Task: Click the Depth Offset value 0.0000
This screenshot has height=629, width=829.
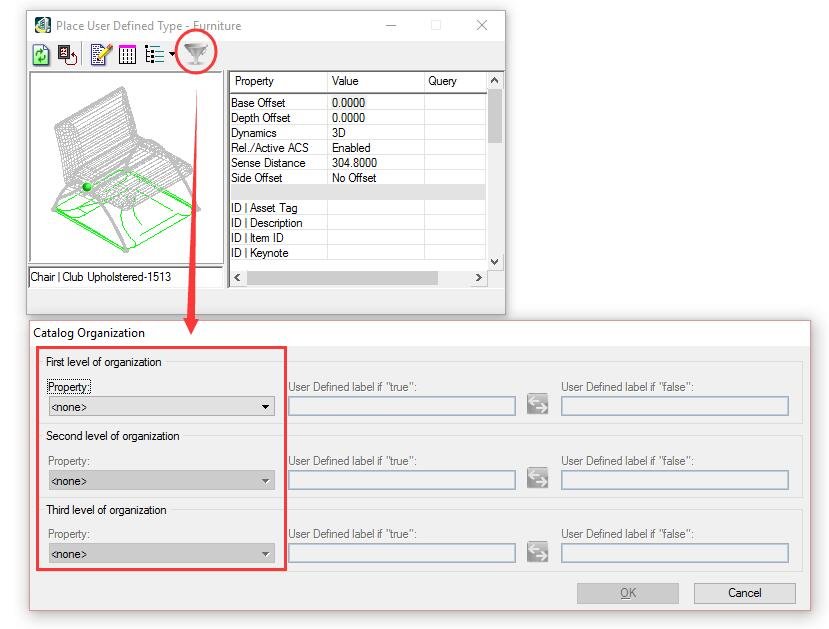Action: point(348,118)
